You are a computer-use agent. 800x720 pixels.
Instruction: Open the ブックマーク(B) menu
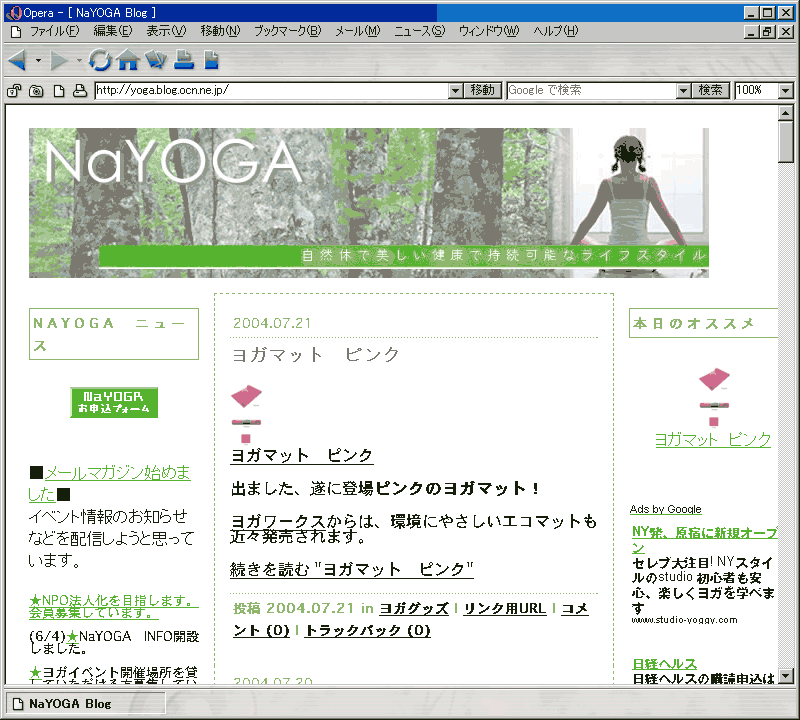point(288,31)
